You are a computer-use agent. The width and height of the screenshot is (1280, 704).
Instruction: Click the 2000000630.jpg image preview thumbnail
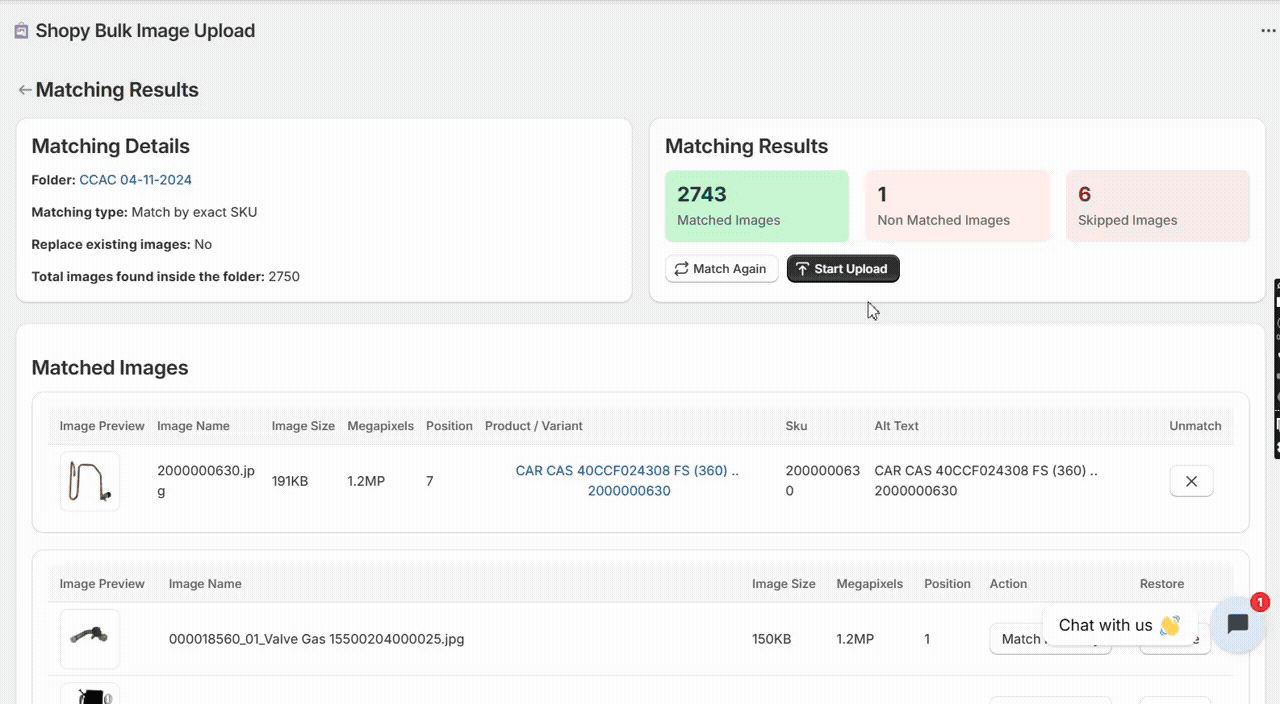(90, 481)
